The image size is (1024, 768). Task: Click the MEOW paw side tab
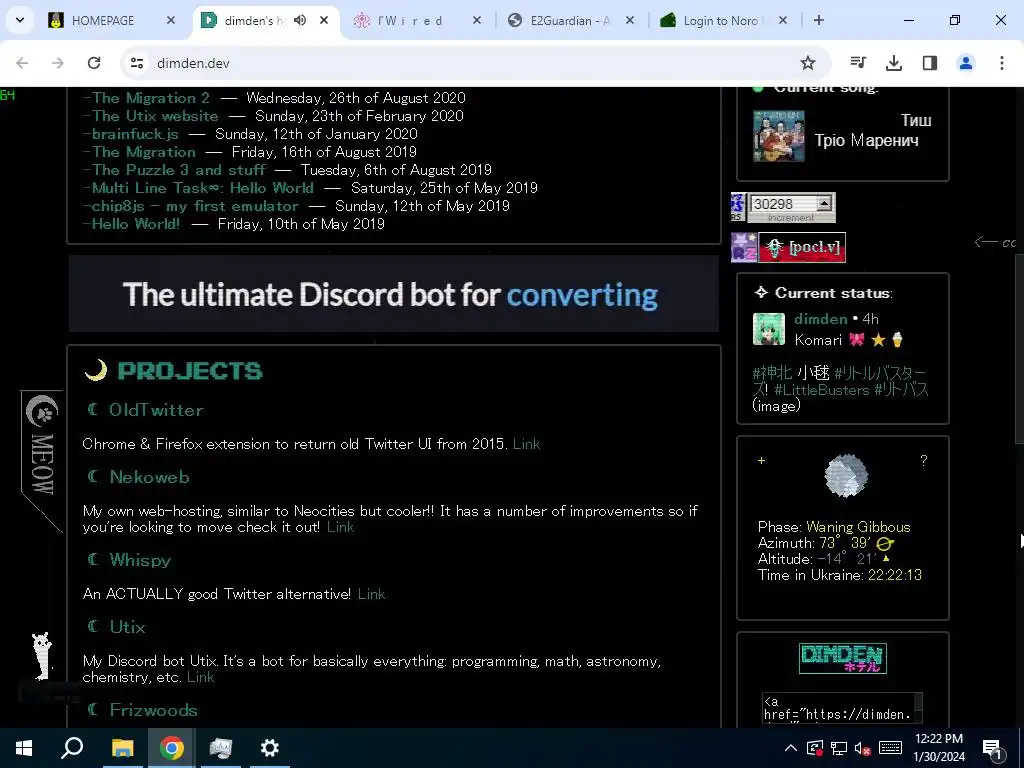pos(42,460)
